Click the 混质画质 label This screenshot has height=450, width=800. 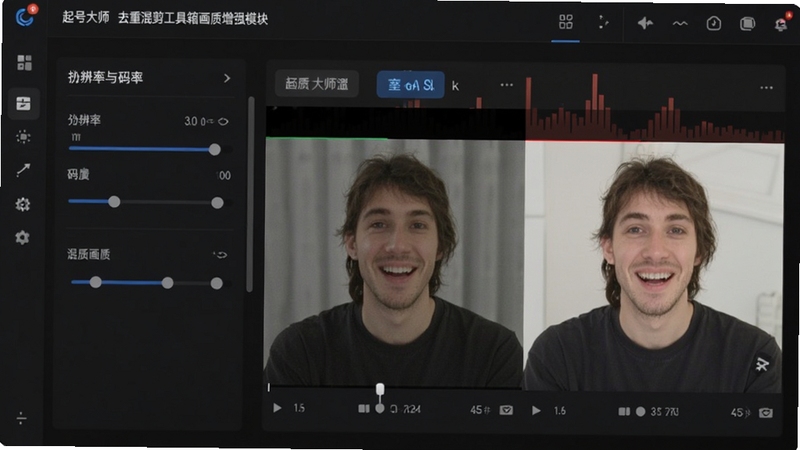coord(89,254)
